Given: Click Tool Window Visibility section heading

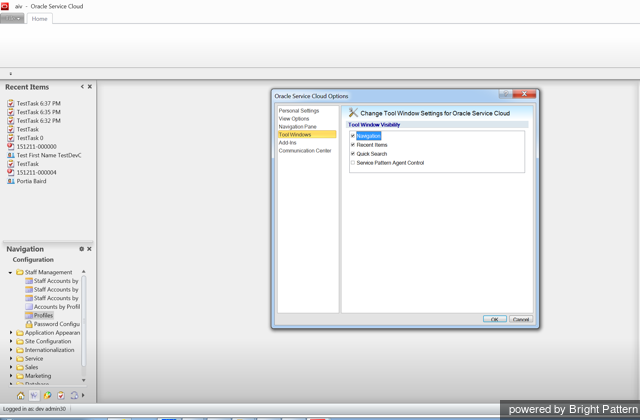Looking at the screenshot, I should [x=374, y=125].
